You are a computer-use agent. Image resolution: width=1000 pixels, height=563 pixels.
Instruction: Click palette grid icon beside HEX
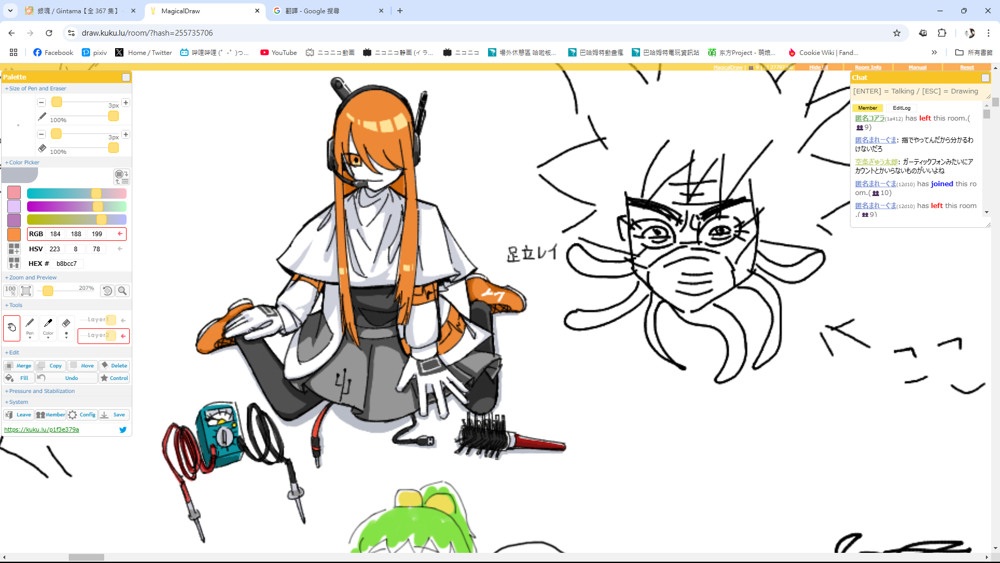point(14,263)
